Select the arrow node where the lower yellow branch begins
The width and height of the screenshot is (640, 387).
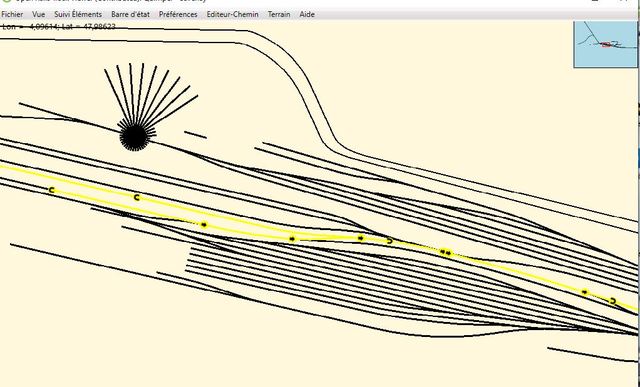point(204,225)
